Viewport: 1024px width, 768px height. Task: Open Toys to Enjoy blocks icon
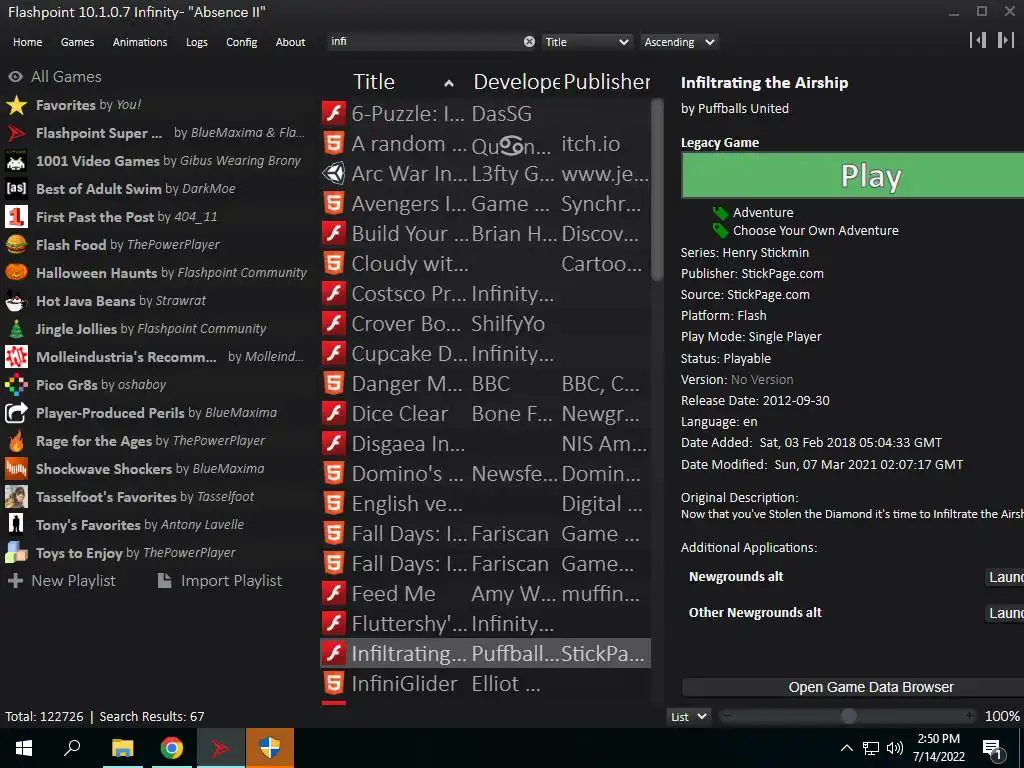tap(16, 553)
